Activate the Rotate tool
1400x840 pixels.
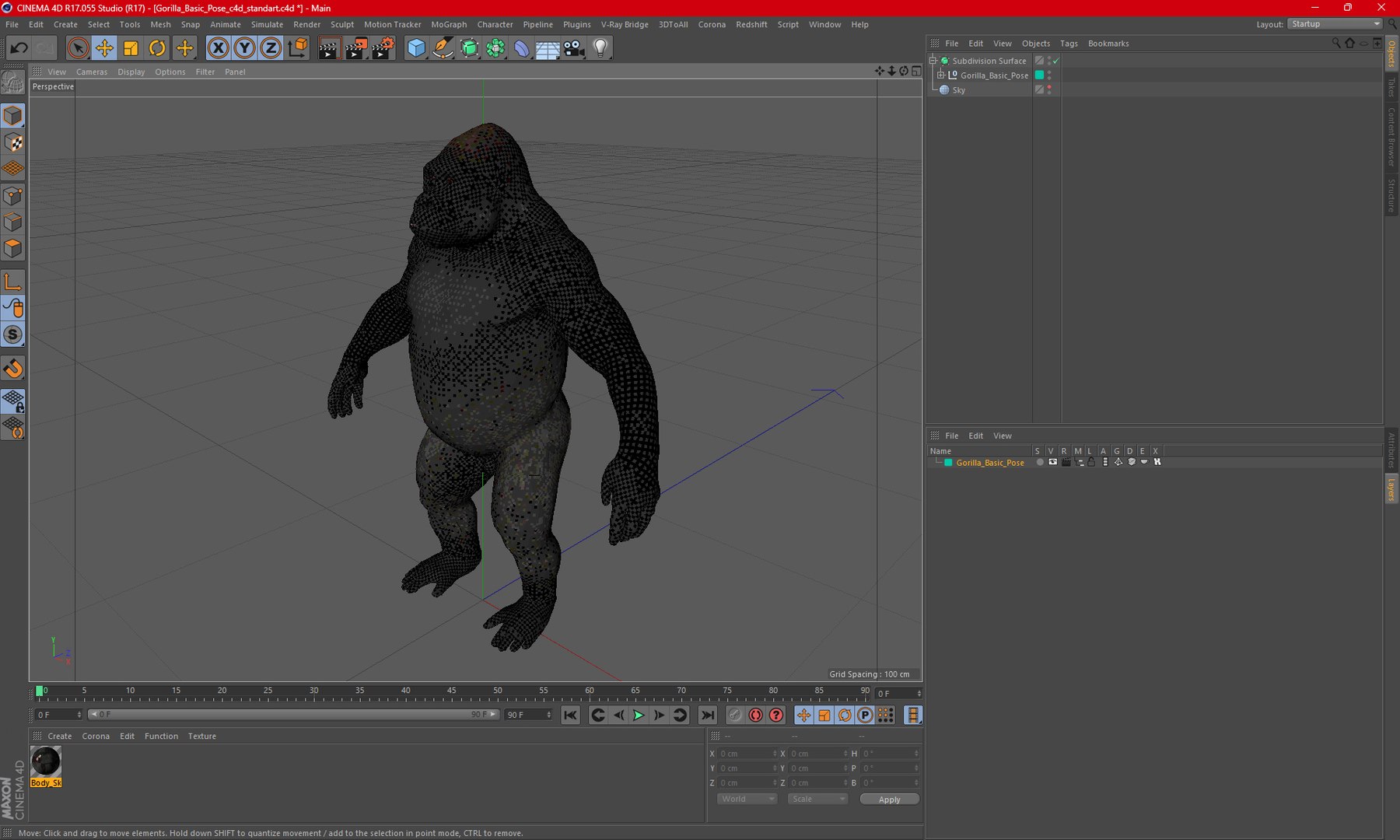click(157, 48)
